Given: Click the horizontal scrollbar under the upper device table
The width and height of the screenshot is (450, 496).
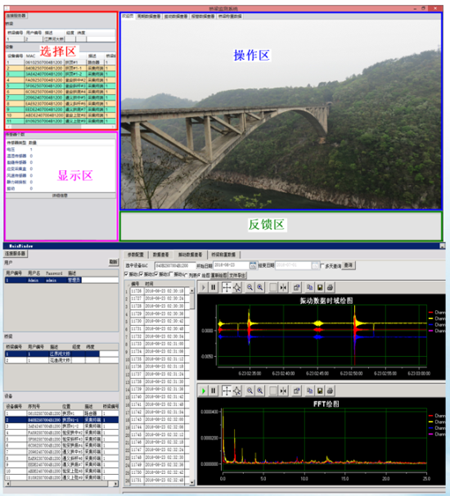Looking at the screenshot, I should tap(61, 127).
